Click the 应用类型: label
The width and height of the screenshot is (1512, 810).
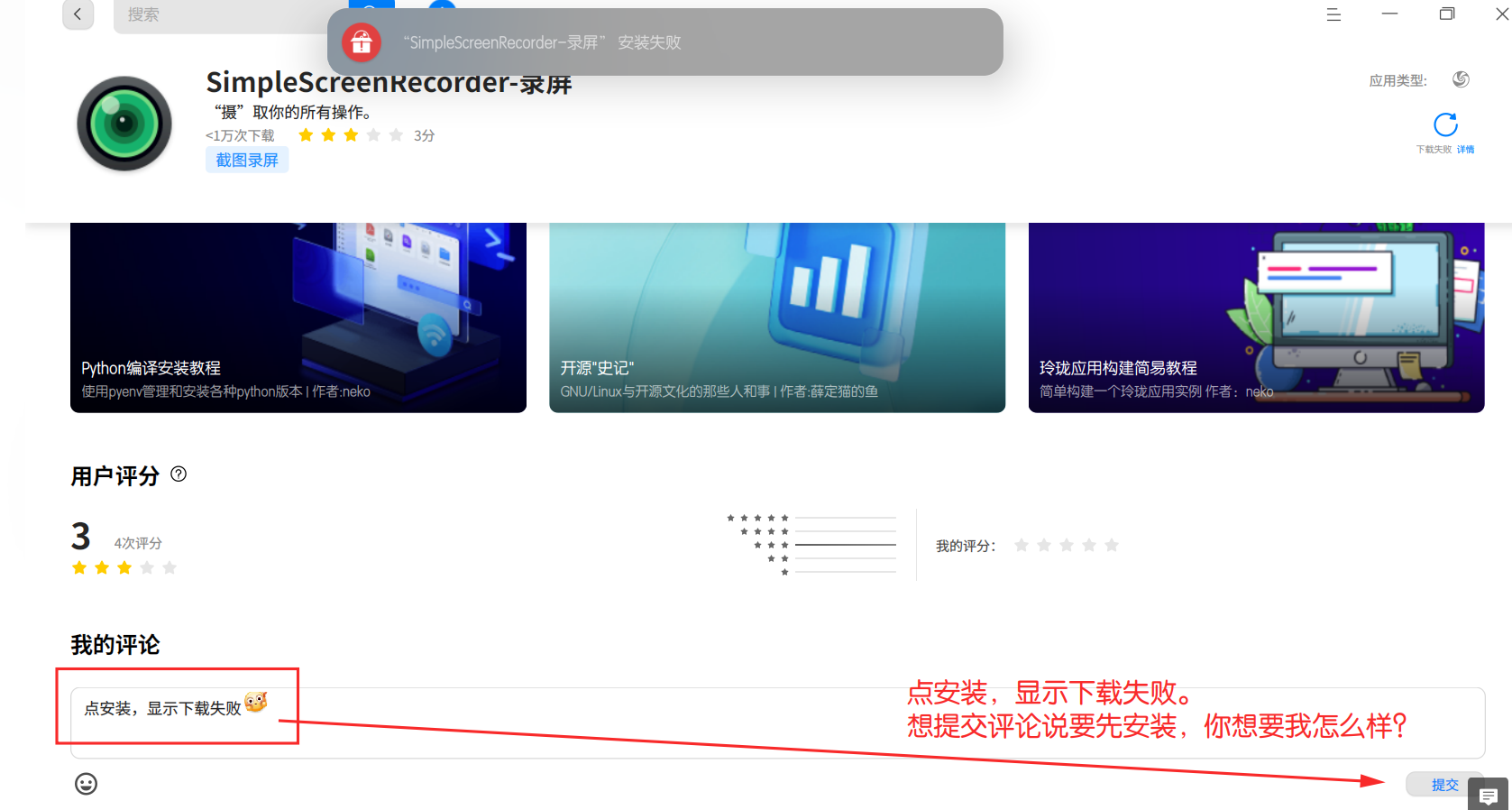(x=1398, y=80)
